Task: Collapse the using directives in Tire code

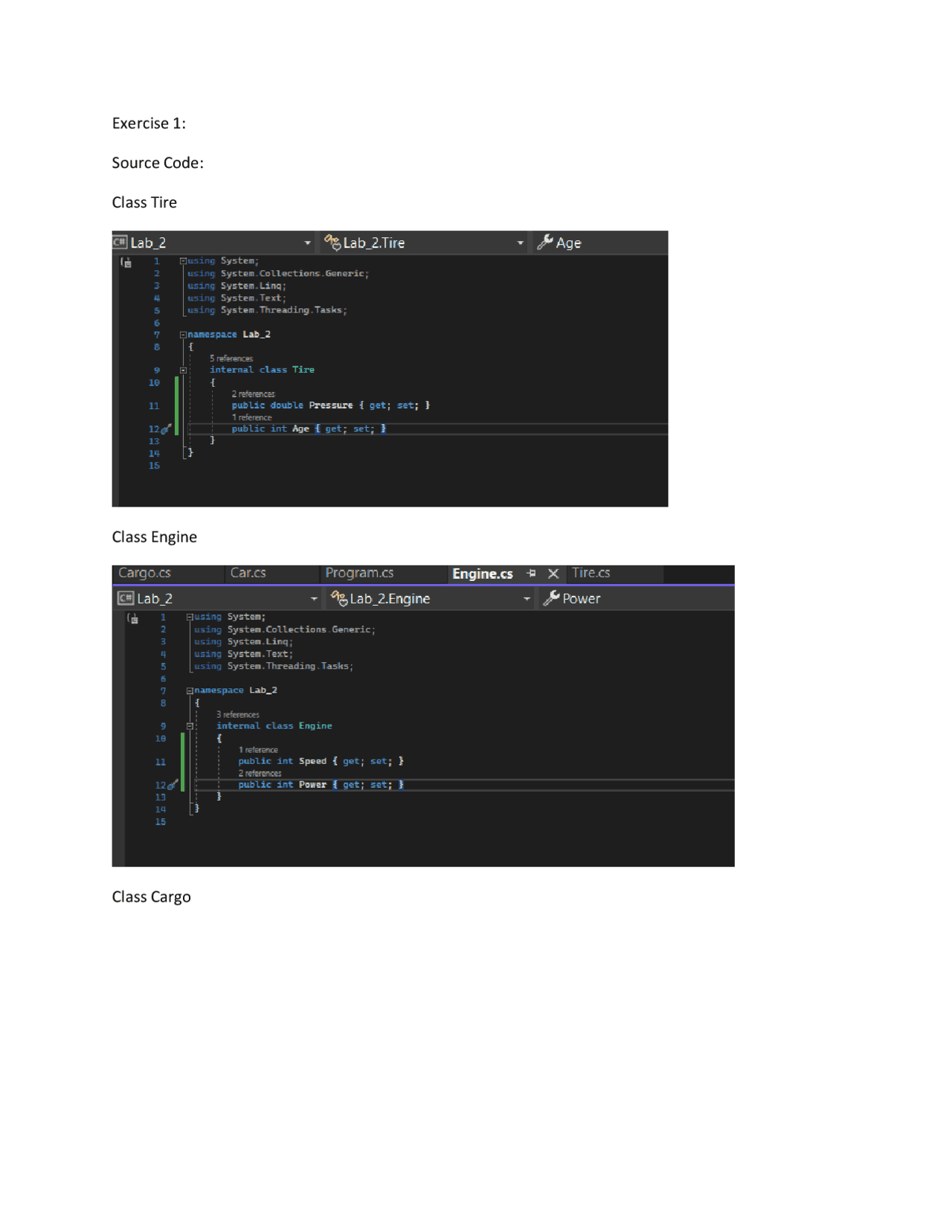Action: click(x=183, y=261)
